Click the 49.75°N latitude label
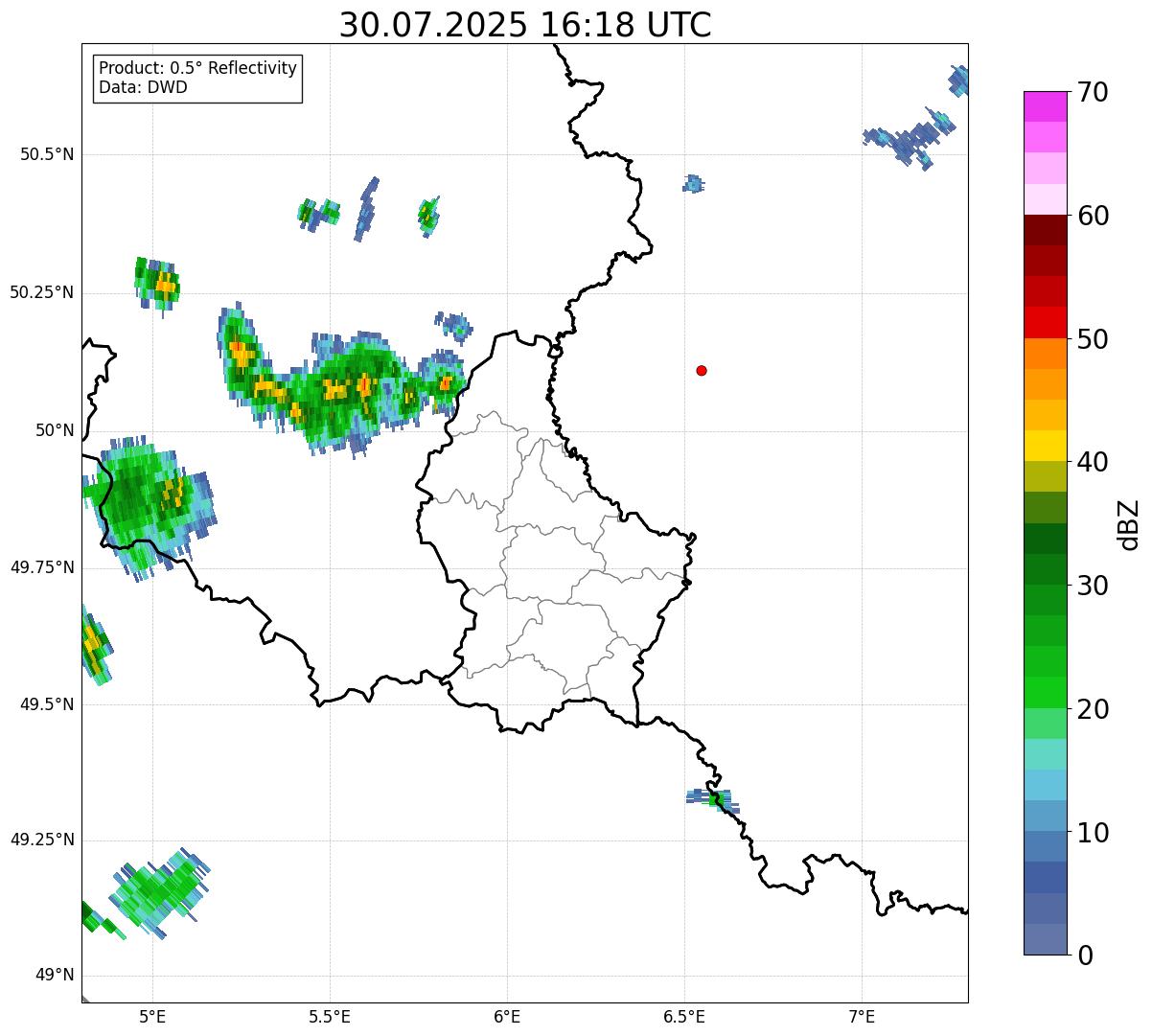This screenshot has width=1152, height=1036. click(x=41, y=567)
